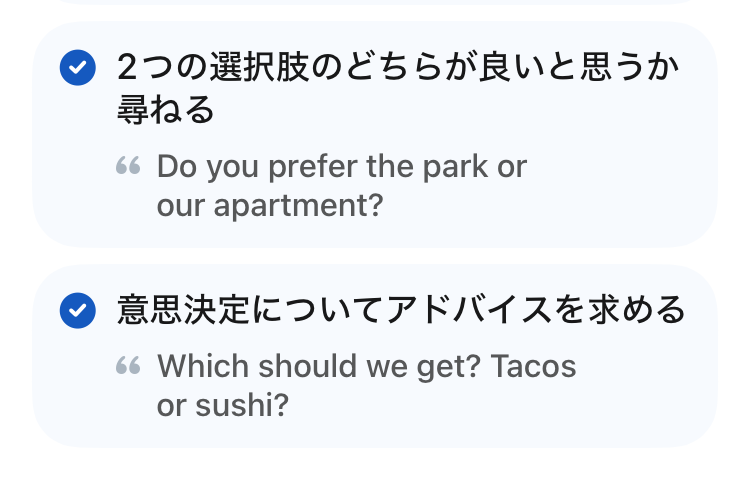The image size is (750, 482).
Task: Select the text line "or sushi?"
Action: click(222, 405)
